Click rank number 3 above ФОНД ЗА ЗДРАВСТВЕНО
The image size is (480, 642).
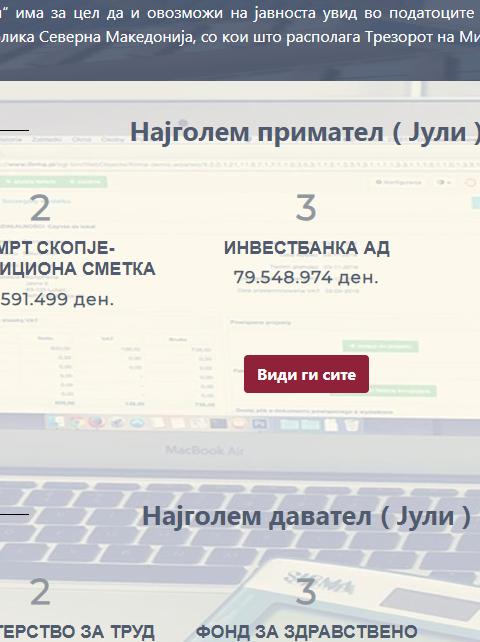coord(306,592)
